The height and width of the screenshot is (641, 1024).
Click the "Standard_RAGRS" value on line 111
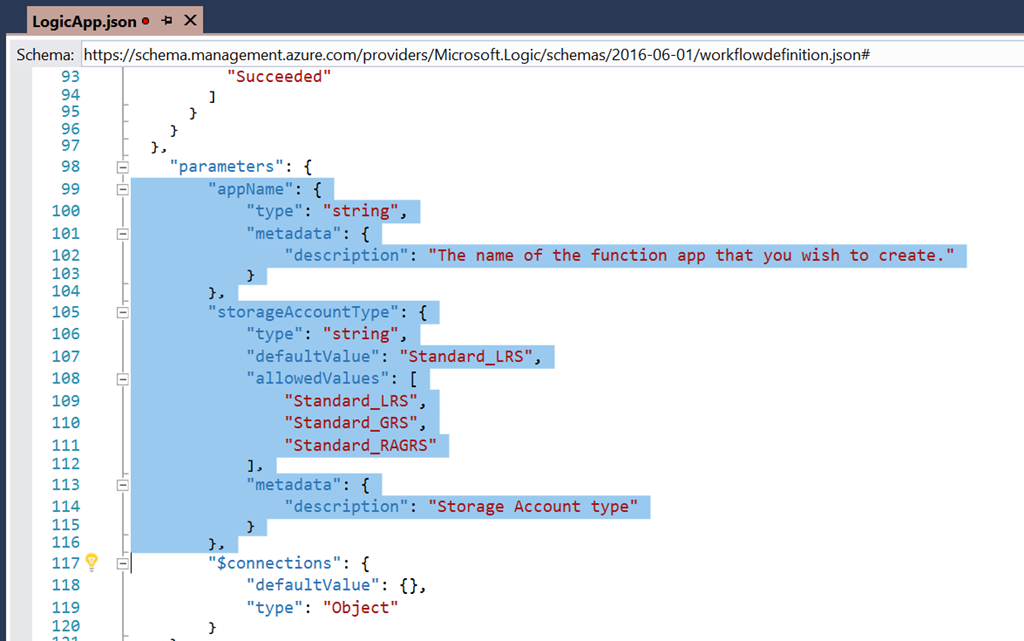click(x=360, y=445)
